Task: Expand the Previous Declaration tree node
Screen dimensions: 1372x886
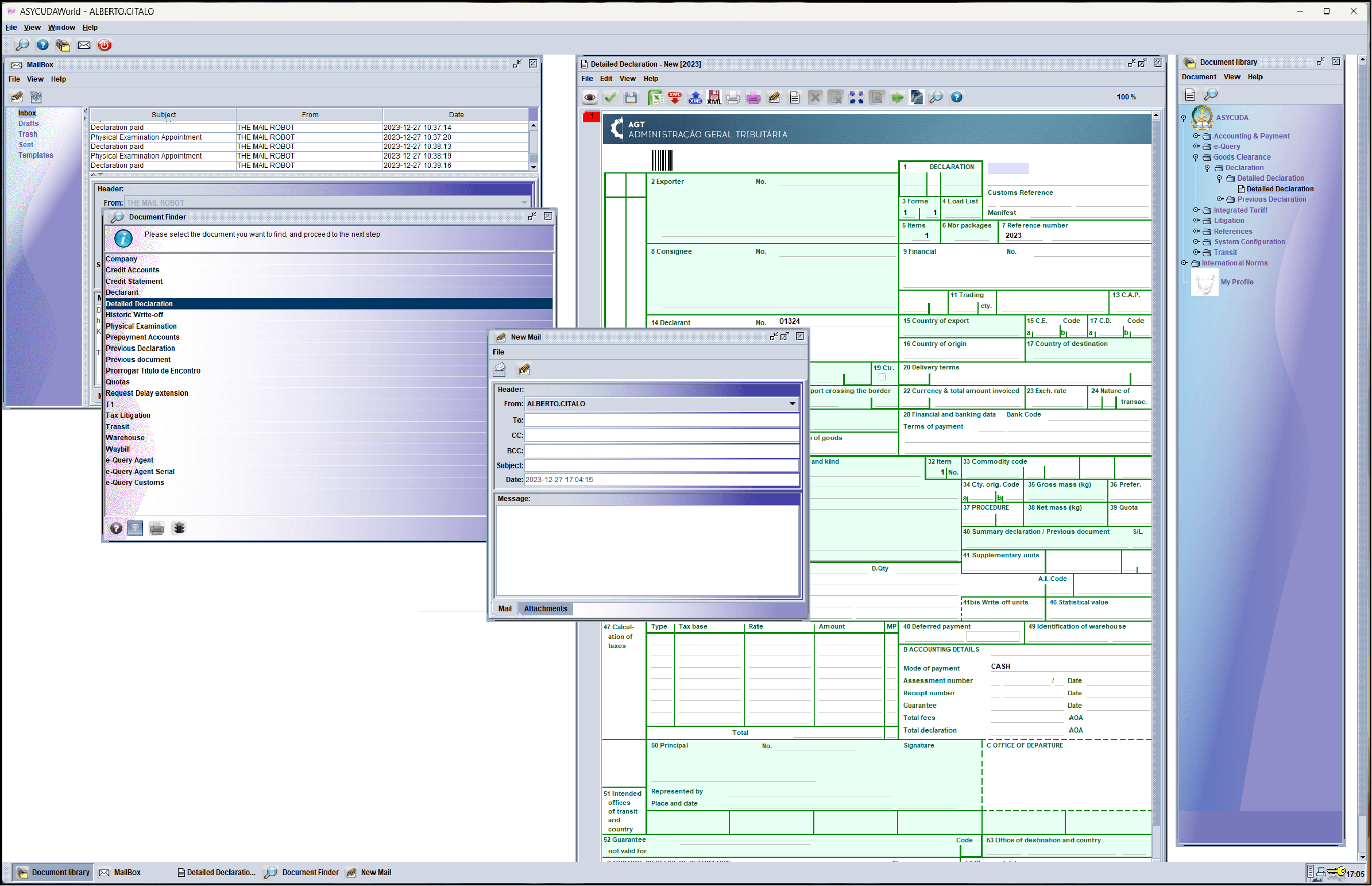Action: [x=1220, y=199]
